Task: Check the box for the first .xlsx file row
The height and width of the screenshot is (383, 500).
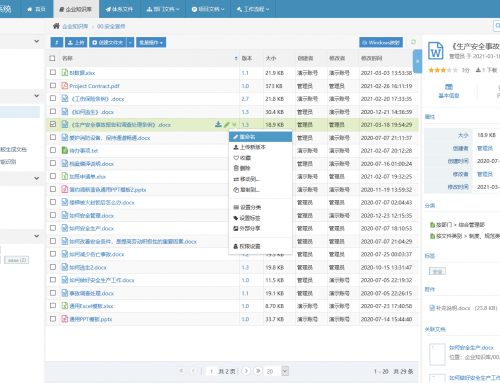Action: pyautogui.click(x=53, y=72)
